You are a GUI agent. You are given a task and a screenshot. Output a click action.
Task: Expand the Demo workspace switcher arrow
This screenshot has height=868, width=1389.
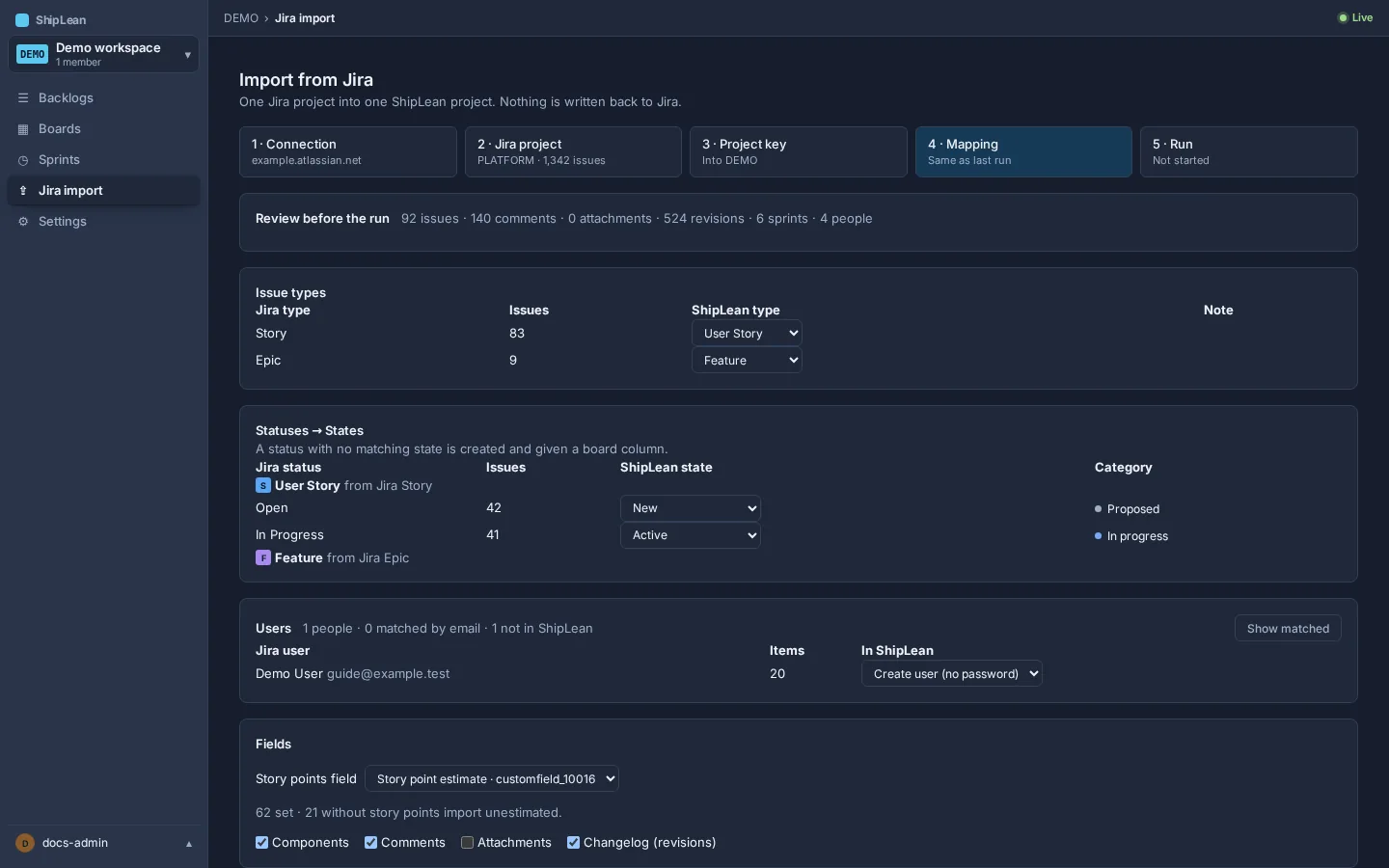click(188, 55)
